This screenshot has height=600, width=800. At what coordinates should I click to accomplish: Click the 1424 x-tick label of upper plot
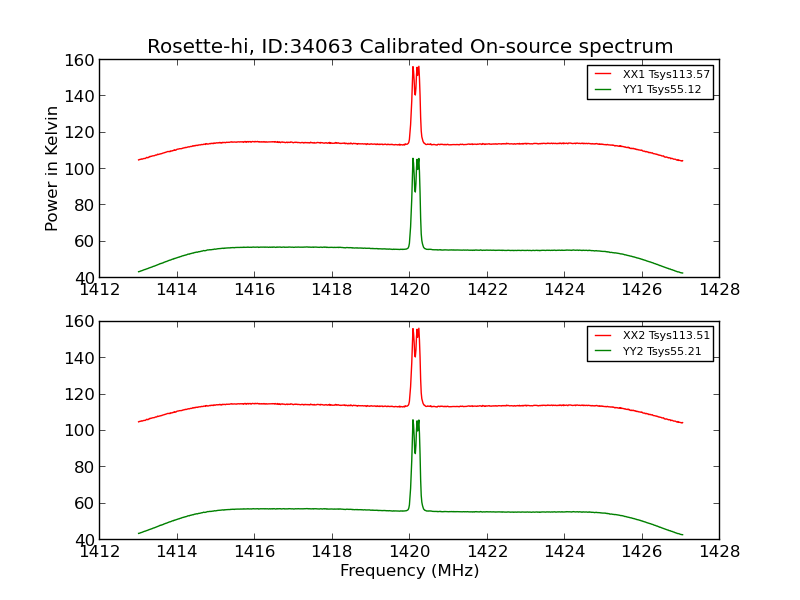(565, 290)
